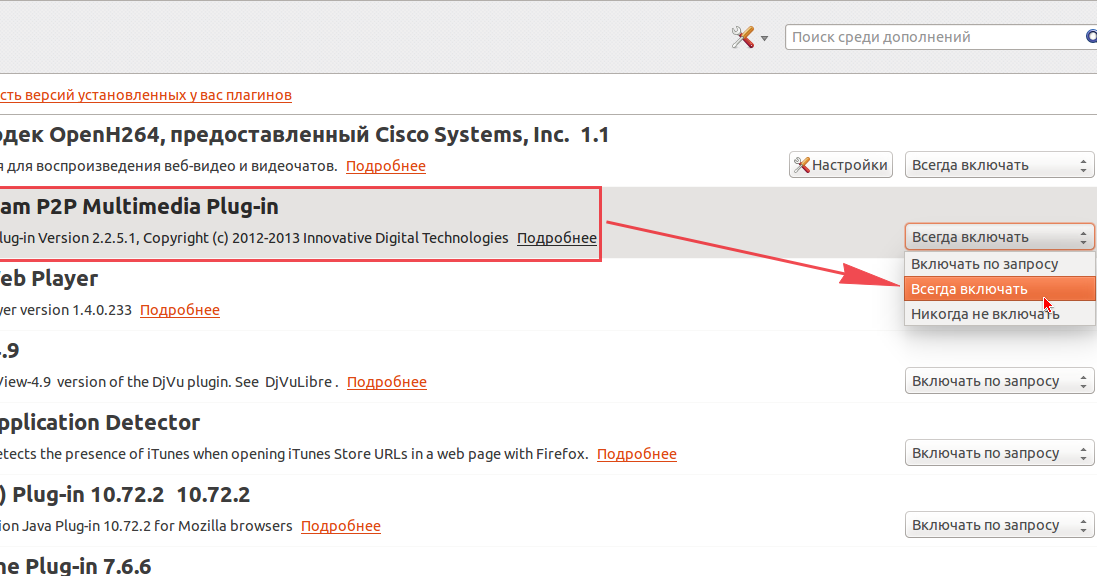Choose Никогда не включать in open list
The height and width of the screenshot is (576, 1097).
click(x=999, y=314)
